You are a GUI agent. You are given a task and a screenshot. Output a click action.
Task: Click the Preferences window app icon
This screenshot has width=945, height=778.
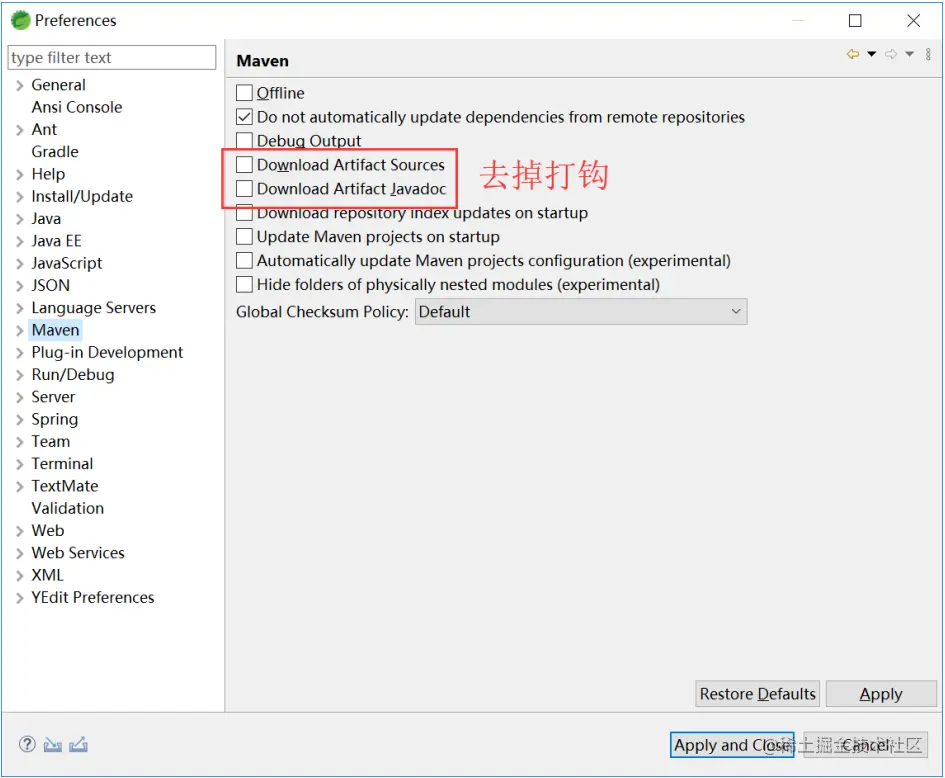(x=20, y=20)
